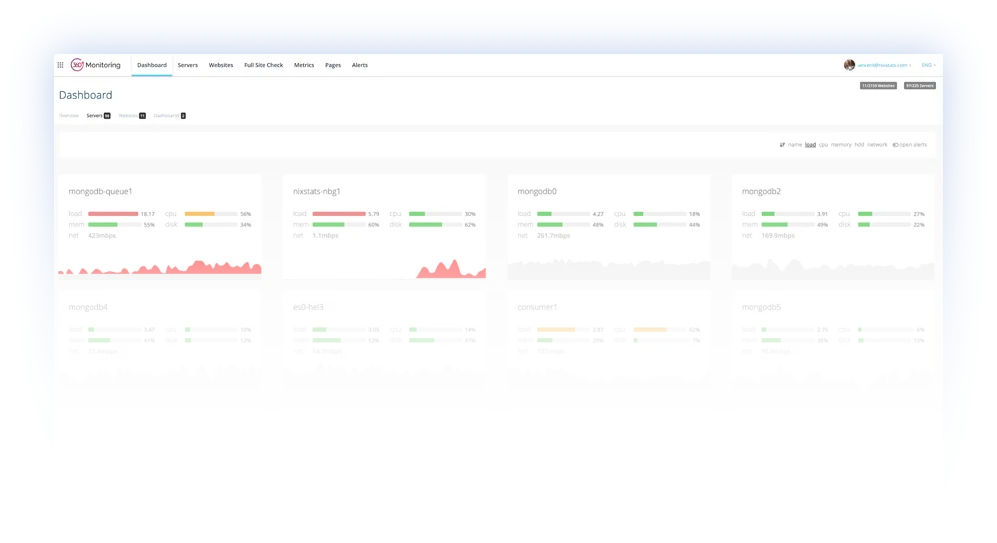Click the 261.7mbps net value on mongodb0
The height and width of the screenshot is (543, 997).
coord(553,236)
